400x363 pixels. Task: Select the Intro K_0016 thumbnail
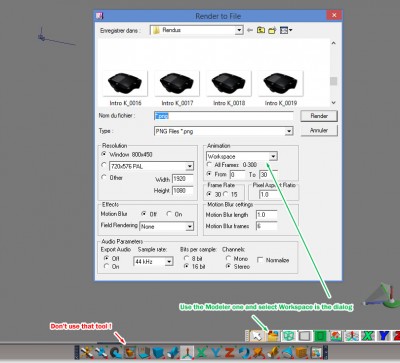pyautogui.click(x=125, y=88)
